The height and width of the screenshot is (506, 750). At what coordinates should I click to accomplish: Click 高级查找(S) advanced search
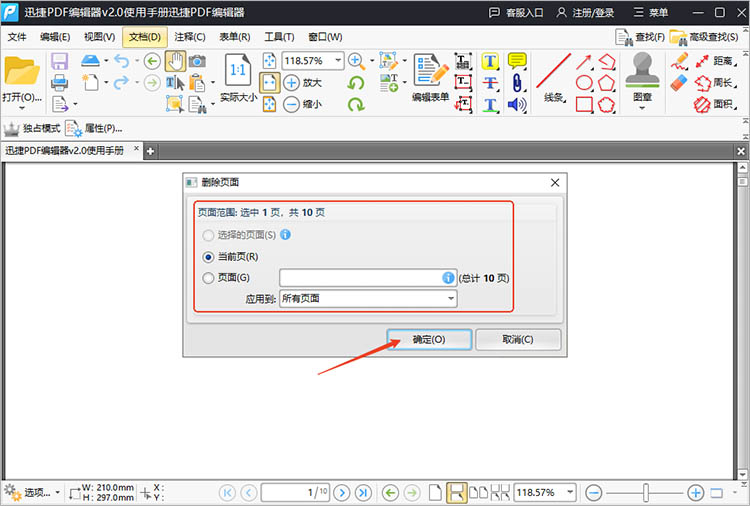pos(704,37)
